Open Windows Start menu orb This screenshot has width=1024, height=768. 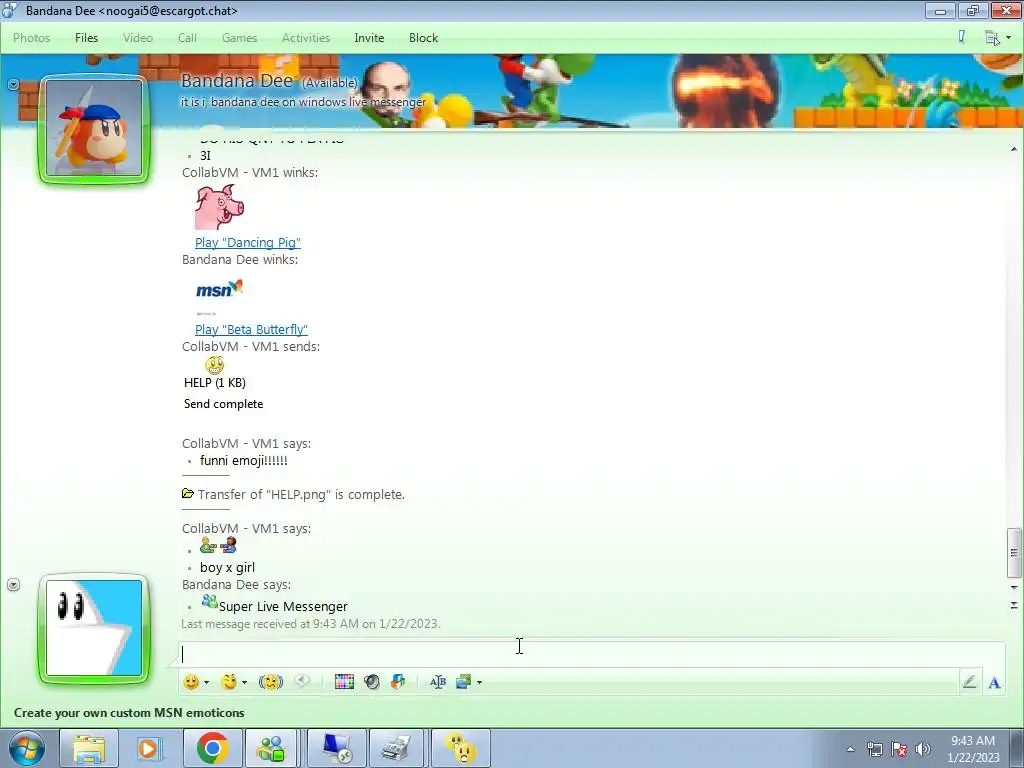[27, 748]
